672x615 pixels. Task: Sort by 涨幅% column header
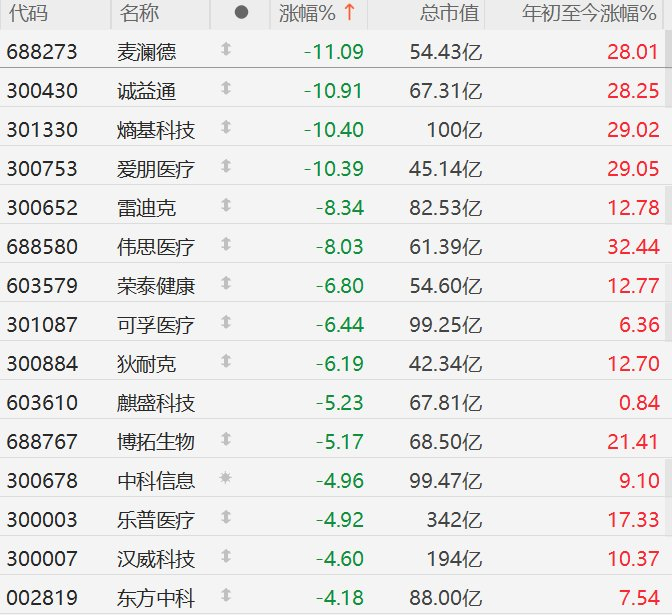click(318, 14)
